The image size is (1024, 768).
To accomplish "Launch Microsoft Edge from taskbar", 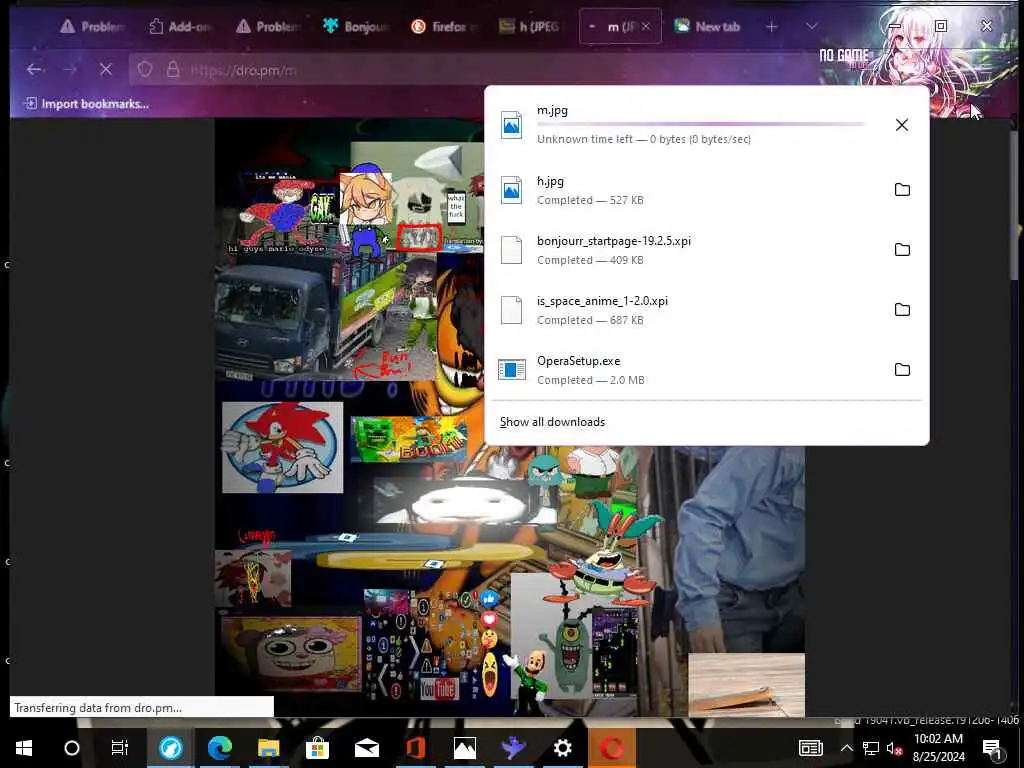I will (220, 748).
